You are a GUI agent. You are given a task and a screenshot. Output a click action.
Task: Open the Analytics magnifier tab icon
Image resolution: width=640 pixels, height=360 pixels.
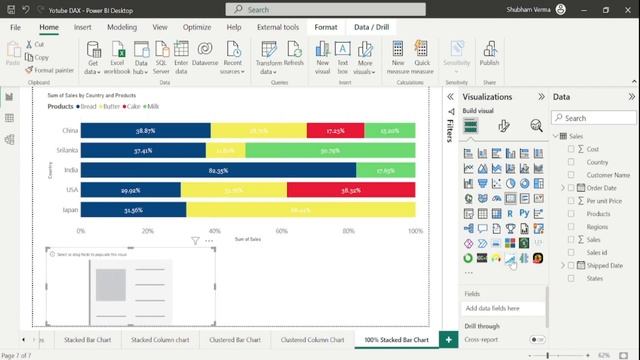click(536, 126)
